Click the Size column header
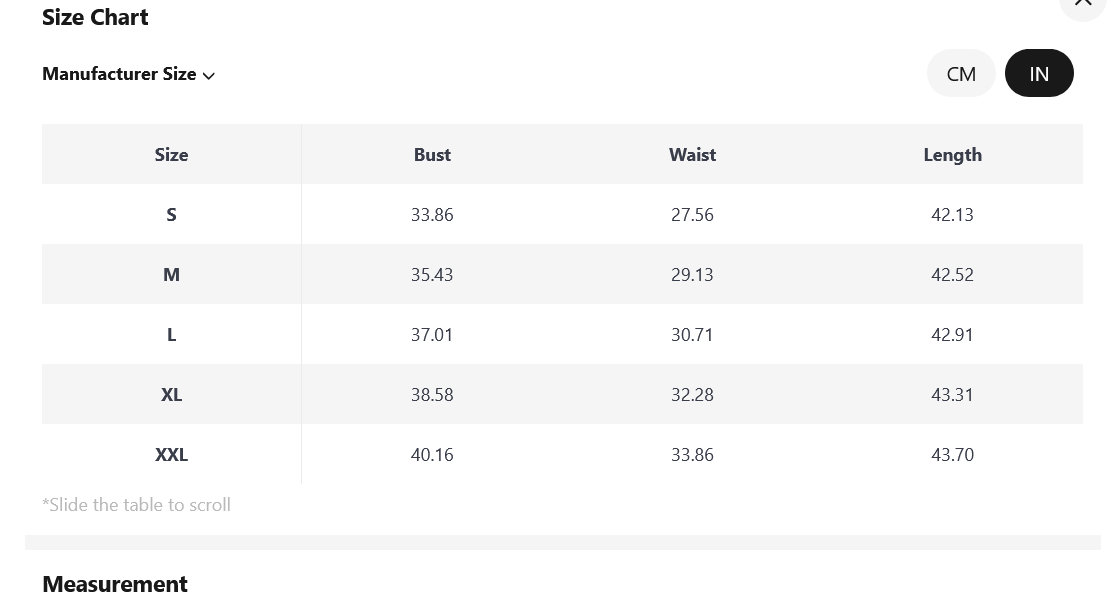This screenshot has height=603, width=1118. [x=171, y=155]
